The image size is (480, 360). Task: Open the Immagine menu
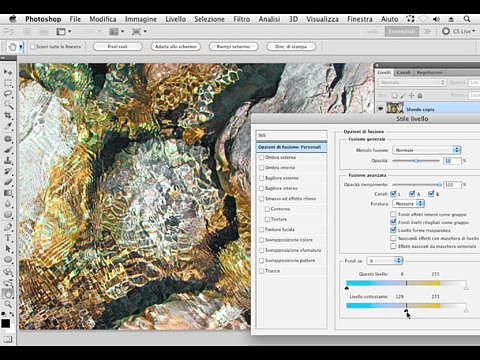[x=141, y=19]
